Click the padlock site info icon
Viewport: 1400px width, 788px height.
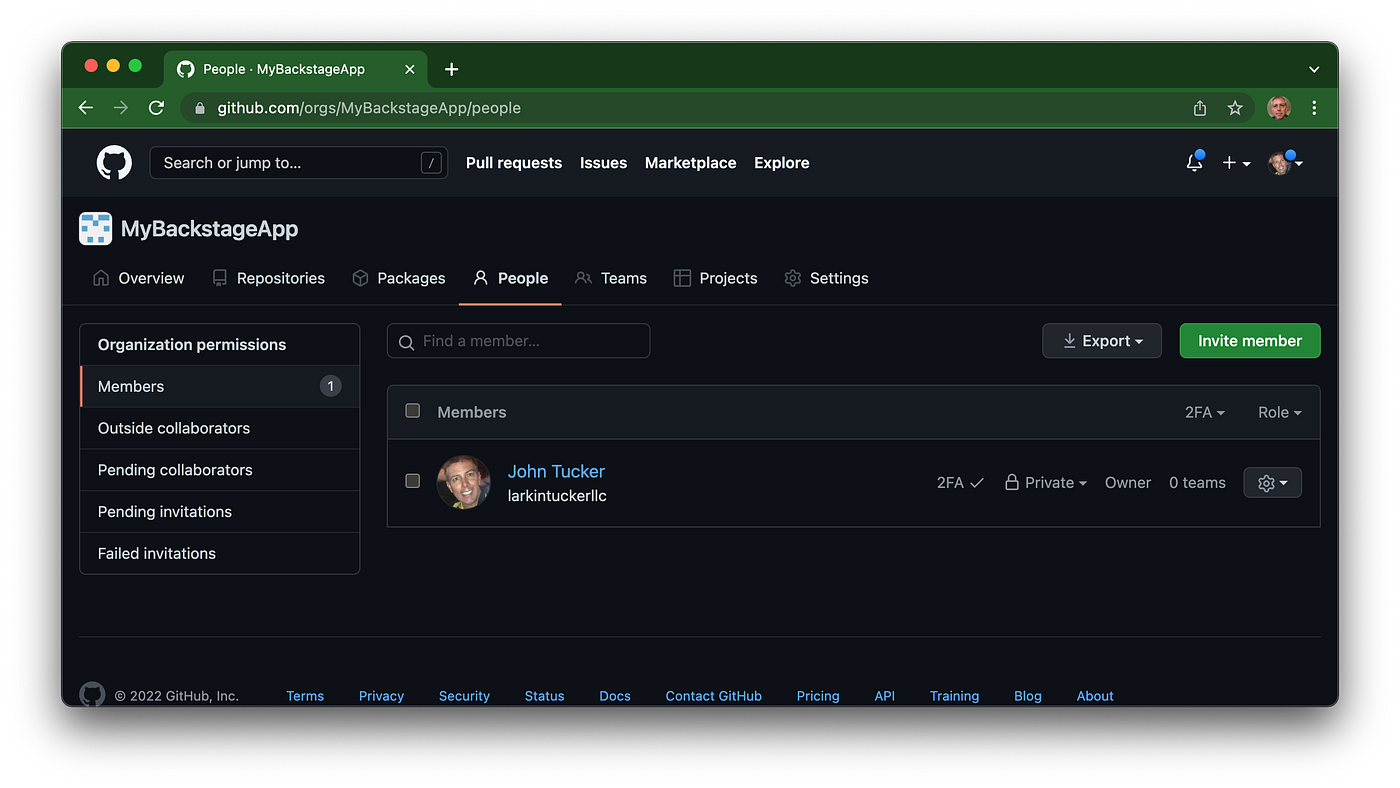tap(200, 108)
